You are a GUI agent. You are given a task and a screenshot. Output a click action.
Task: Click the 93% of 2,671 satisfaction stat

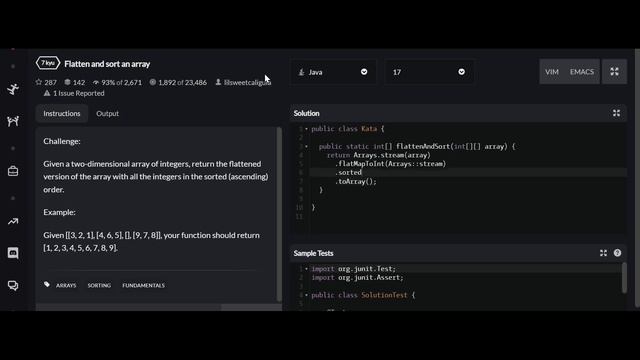click(x=121, y=82)
